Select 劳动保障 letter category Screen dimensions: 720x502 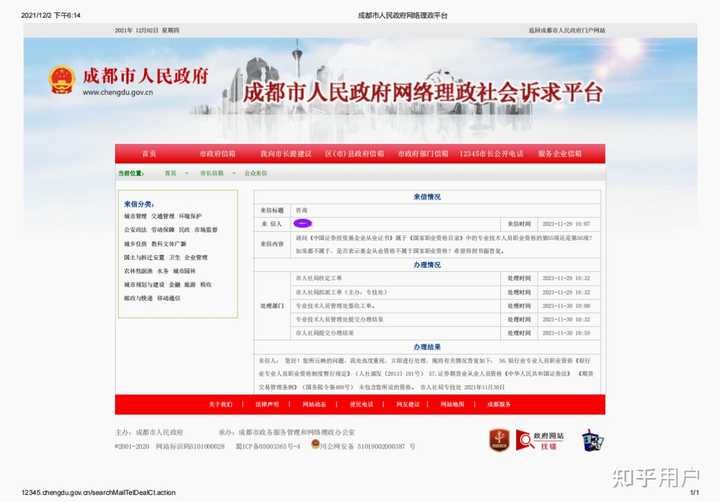pos(163,230)
